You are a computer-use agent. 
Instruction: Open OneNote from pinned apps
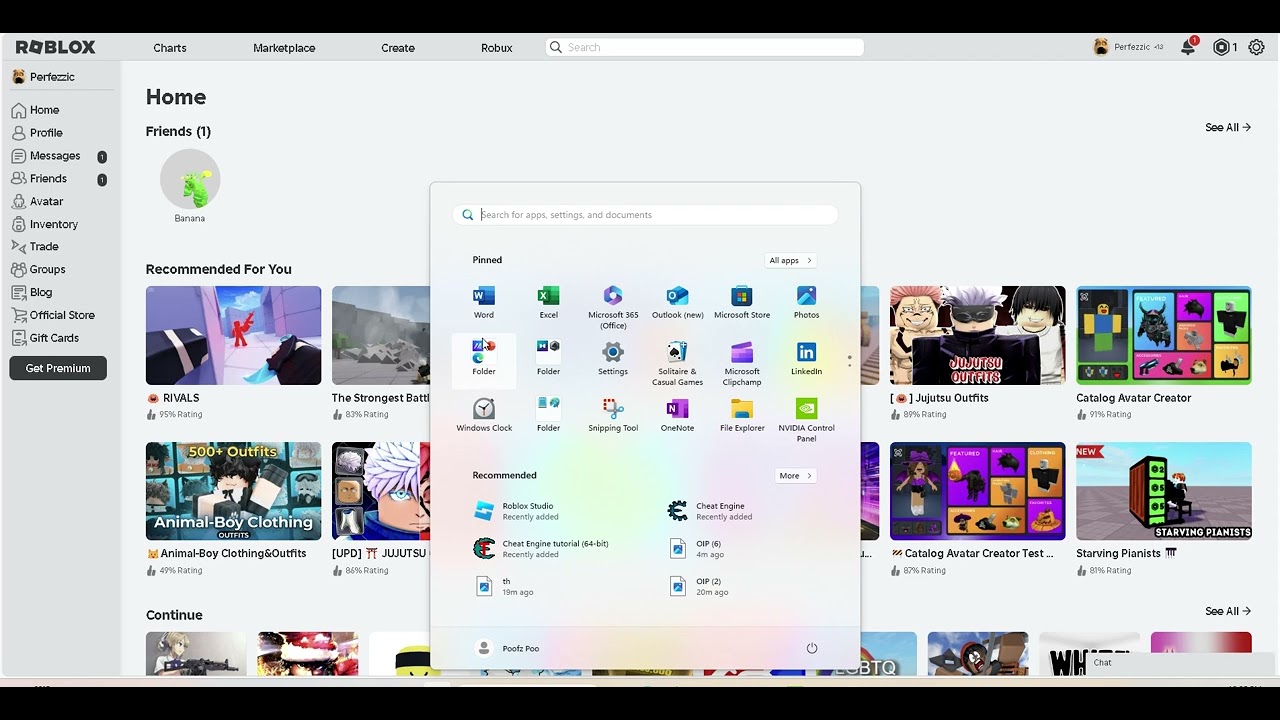click(x=677, y=415)
